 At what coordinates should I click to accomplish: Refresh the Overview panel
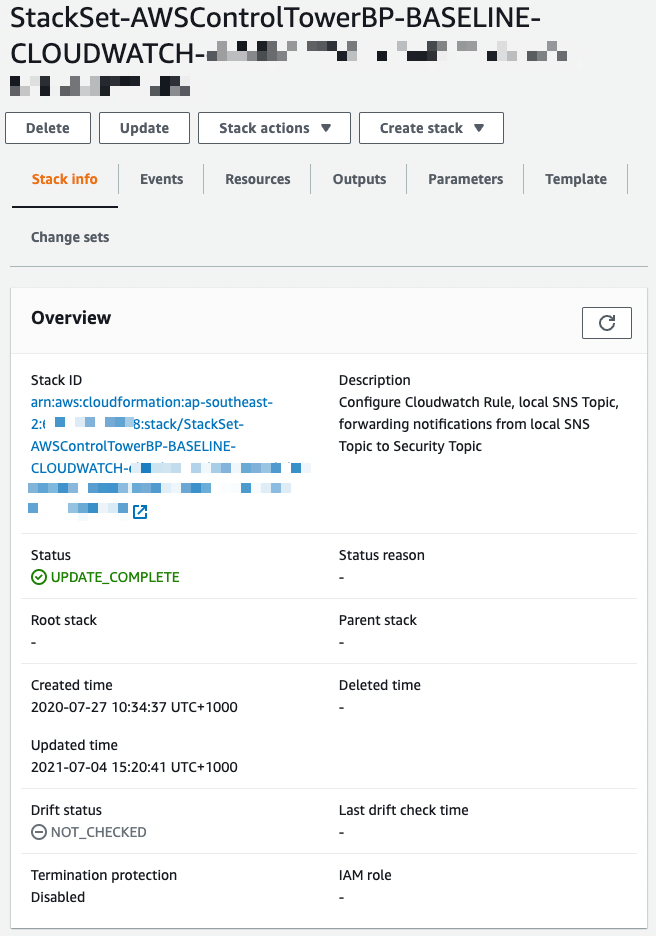tap(606, 322)
